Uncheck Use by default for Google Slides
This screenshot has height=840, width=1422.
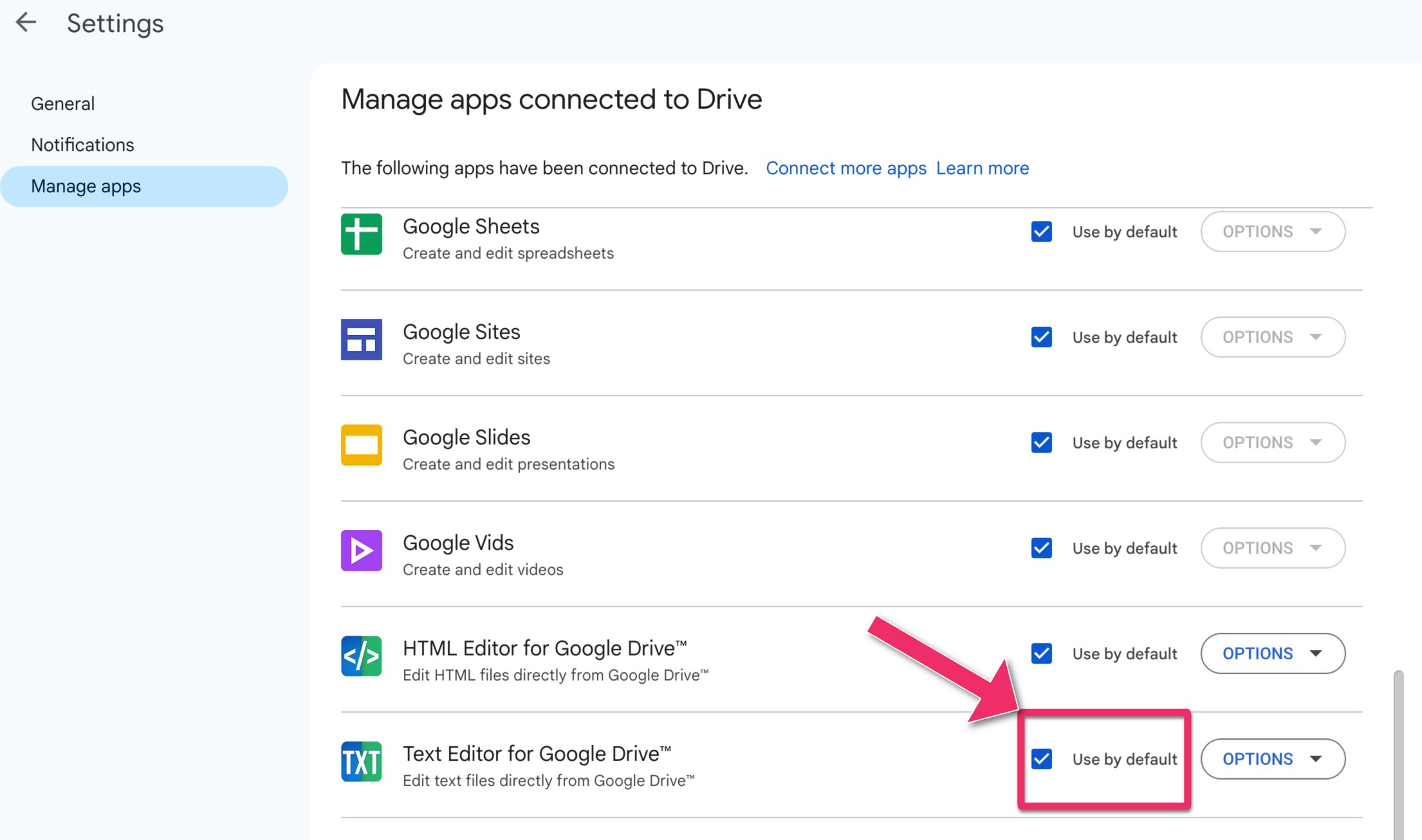click(1041, 443)
